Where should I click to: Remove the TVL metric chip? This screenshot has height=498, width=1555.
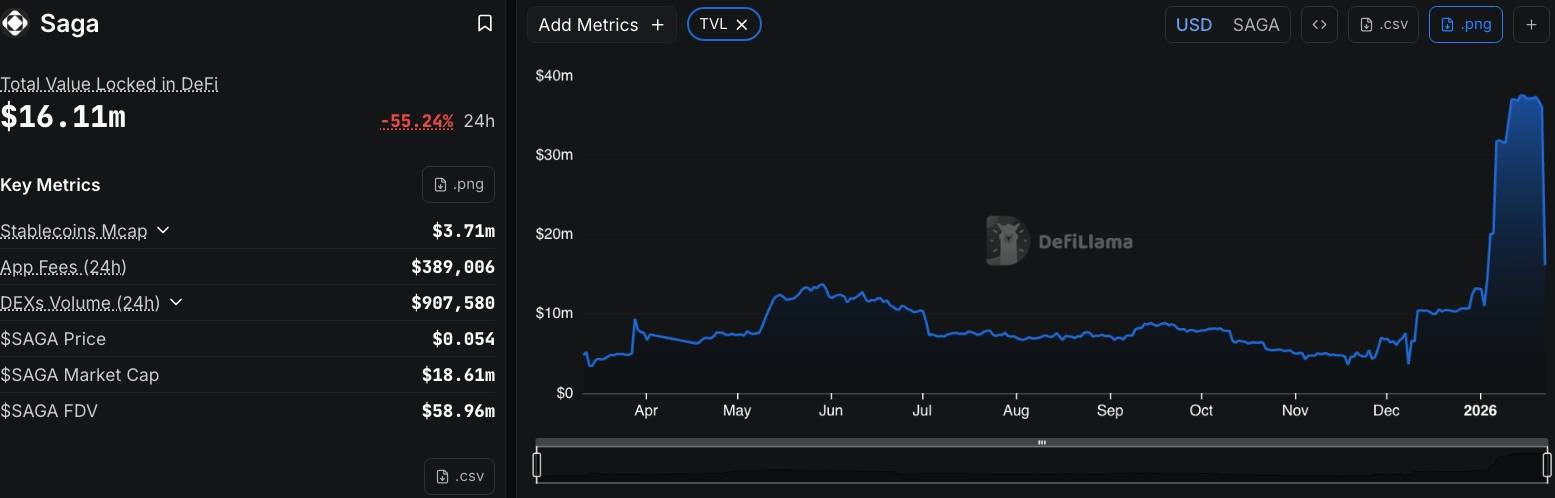click(x=742, y=25)
